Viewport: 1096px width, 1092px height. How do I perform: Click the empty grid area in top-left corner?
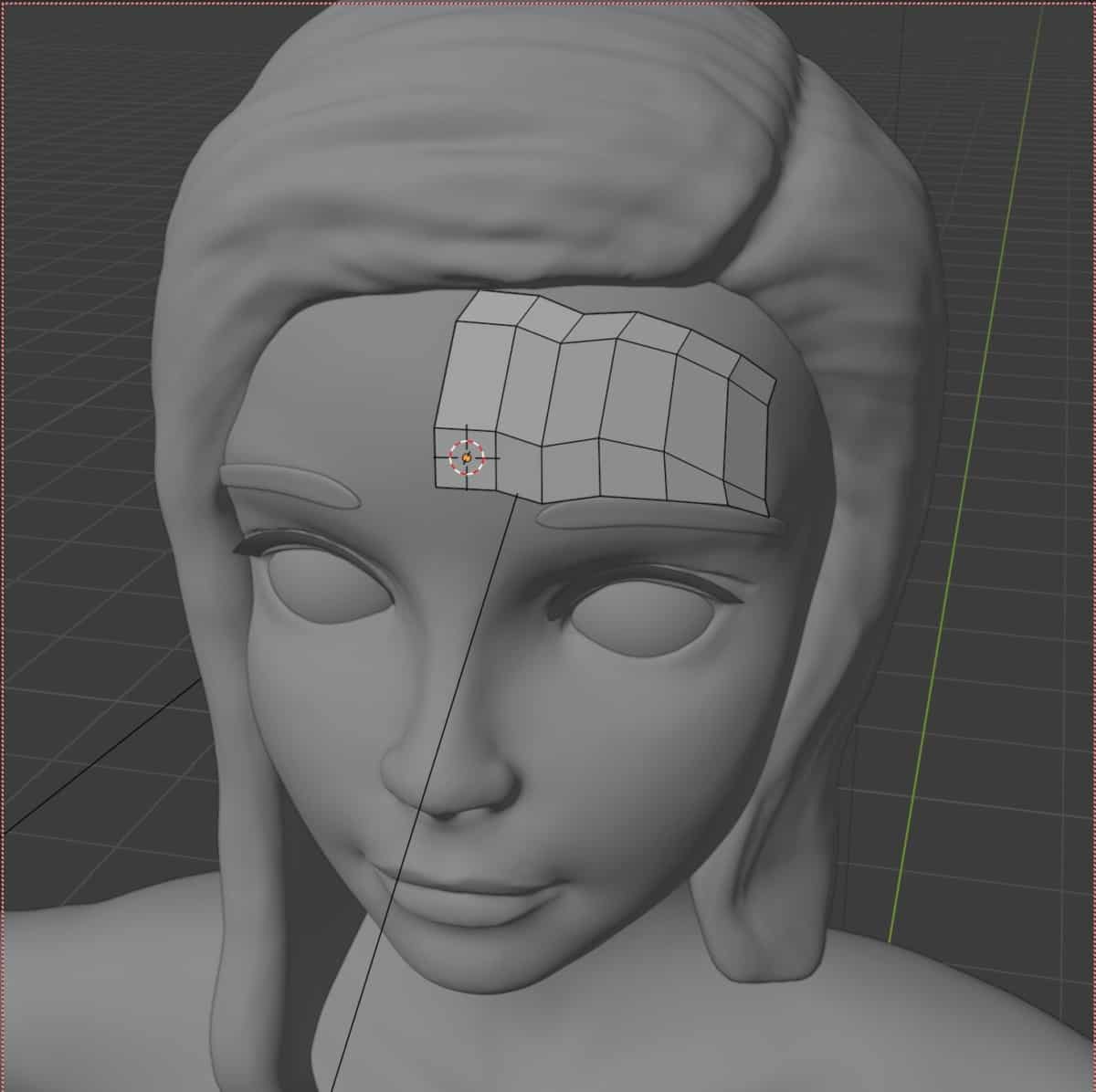(73, 73)
